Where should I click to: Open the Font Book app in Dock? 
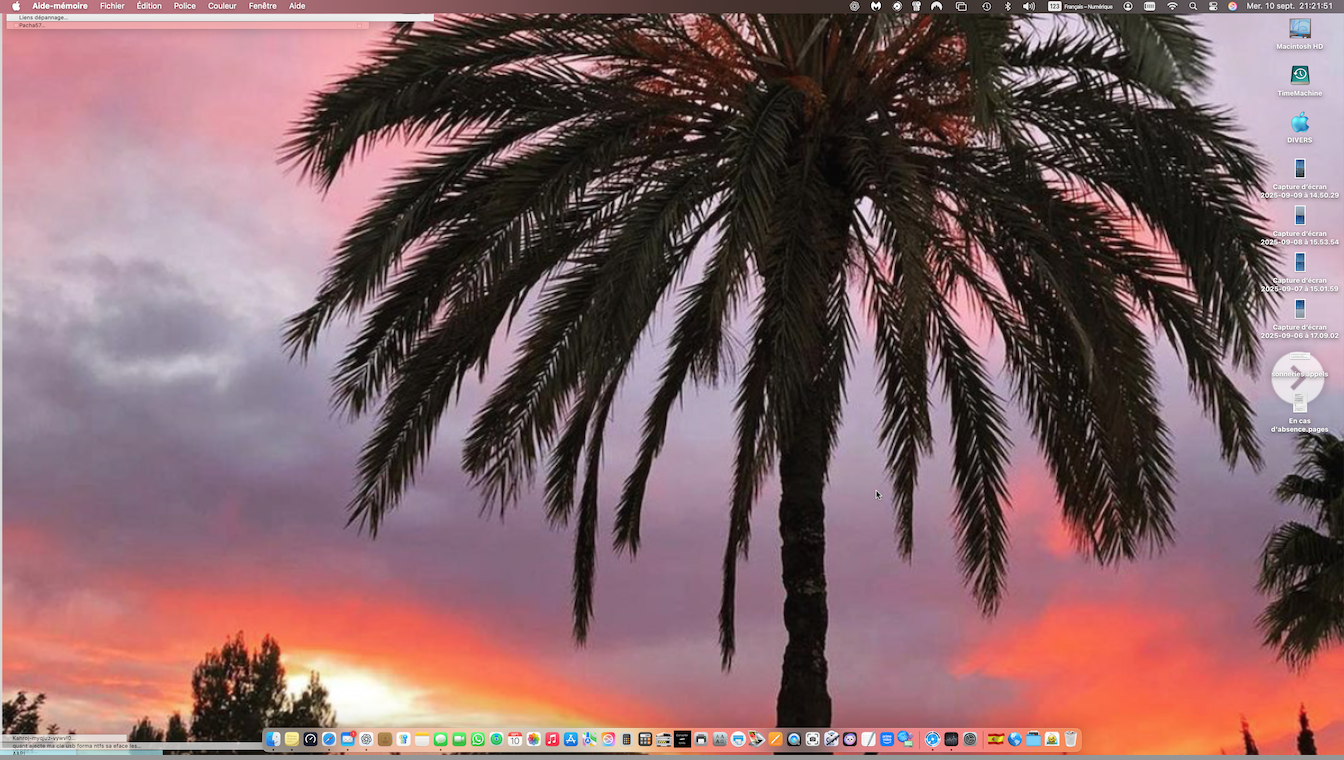[719, 739]
